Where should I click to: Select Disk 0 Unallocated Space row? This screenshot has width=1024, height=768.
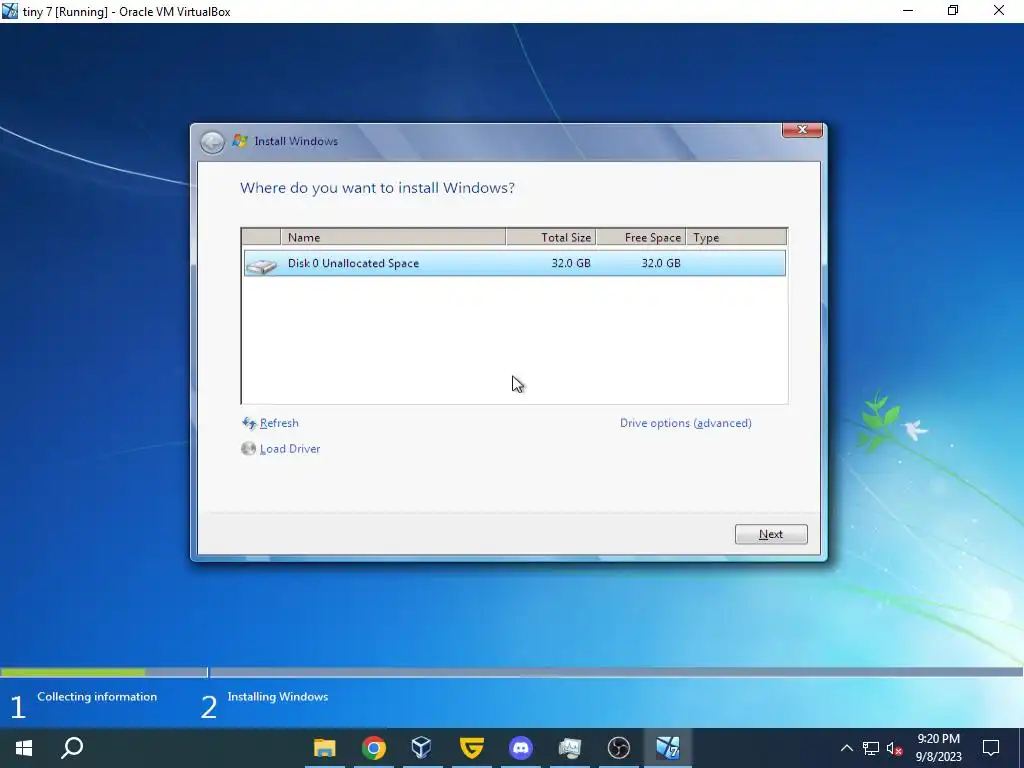coord(515,263)
